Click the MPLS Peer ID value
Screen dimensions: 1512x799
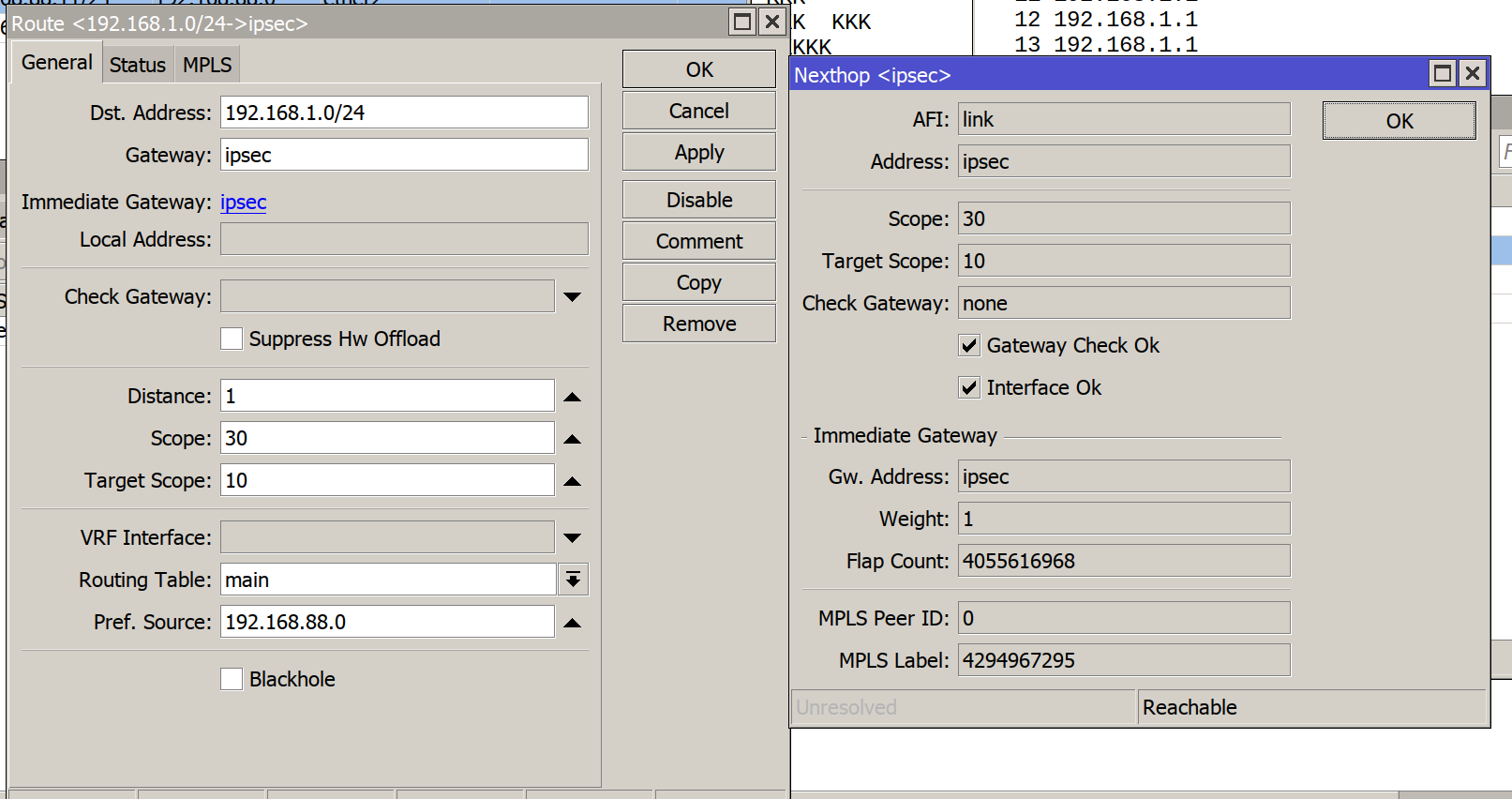1124,618
